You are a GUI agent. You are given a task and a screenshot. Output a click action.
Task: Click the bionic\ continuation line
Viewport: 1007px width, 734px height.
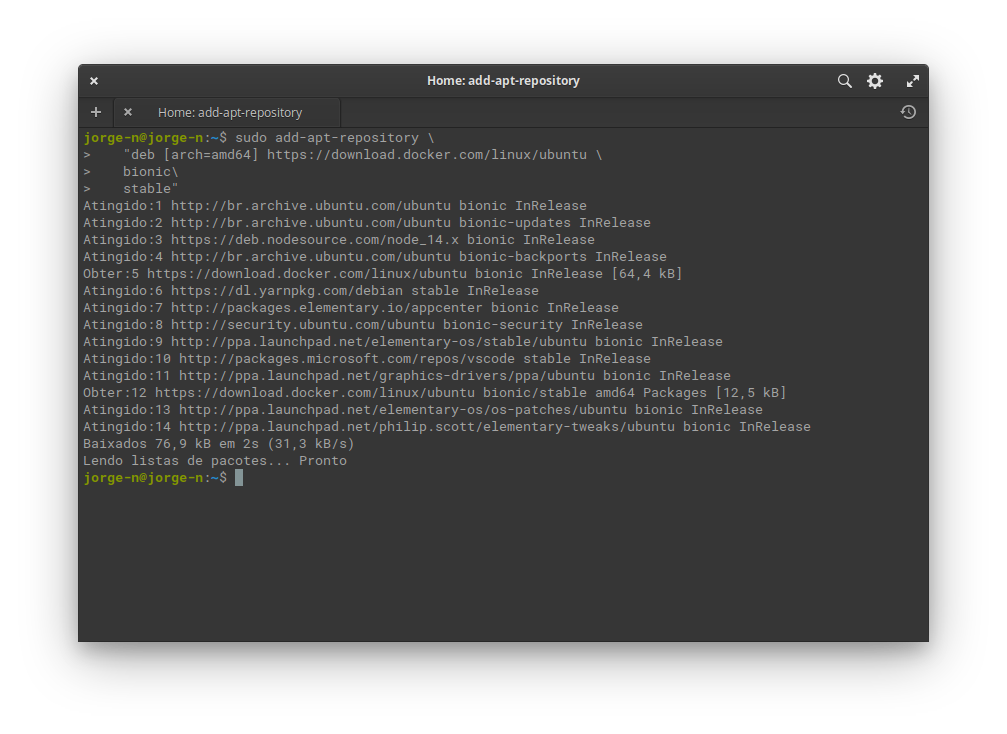coord(131,171)
